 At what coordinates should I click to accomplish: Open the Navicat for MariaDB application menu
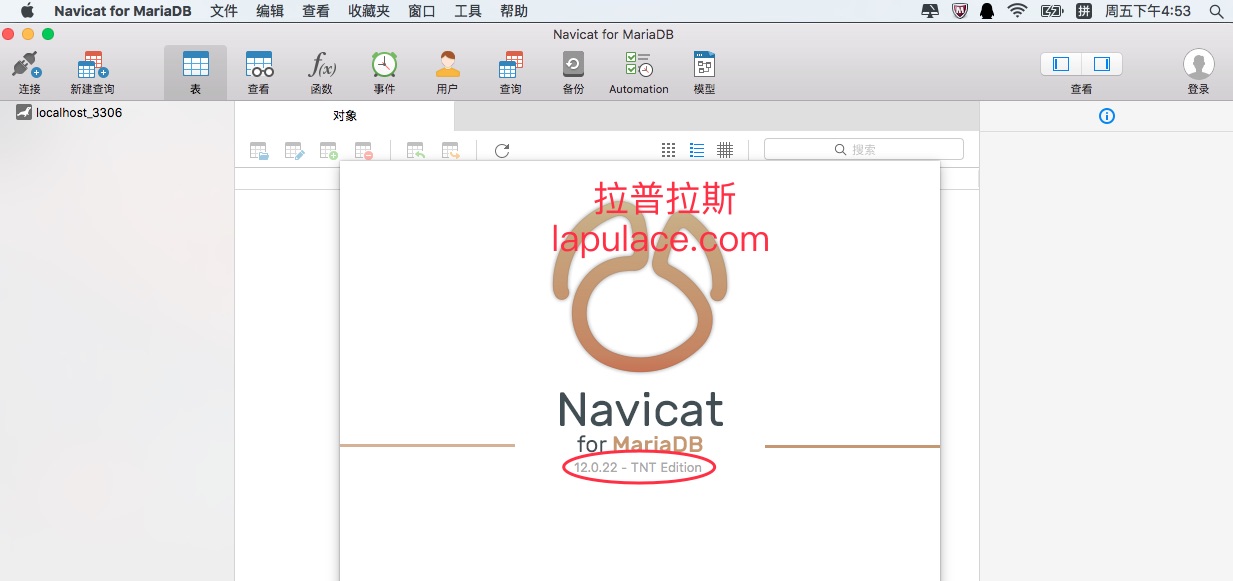coord(123,11)
